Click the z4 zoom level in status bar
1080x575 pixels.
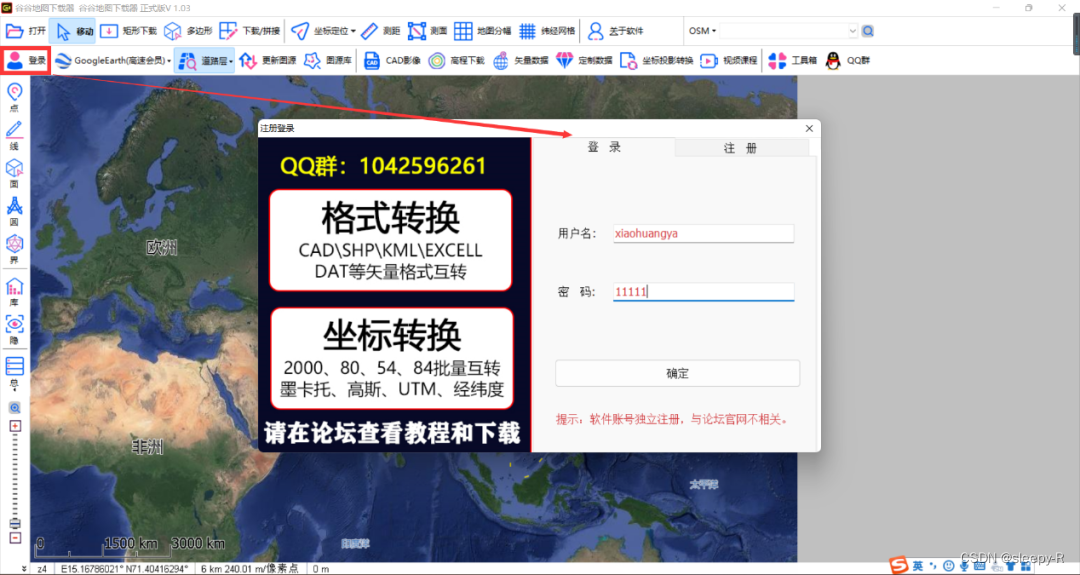[x=42, y=569]
